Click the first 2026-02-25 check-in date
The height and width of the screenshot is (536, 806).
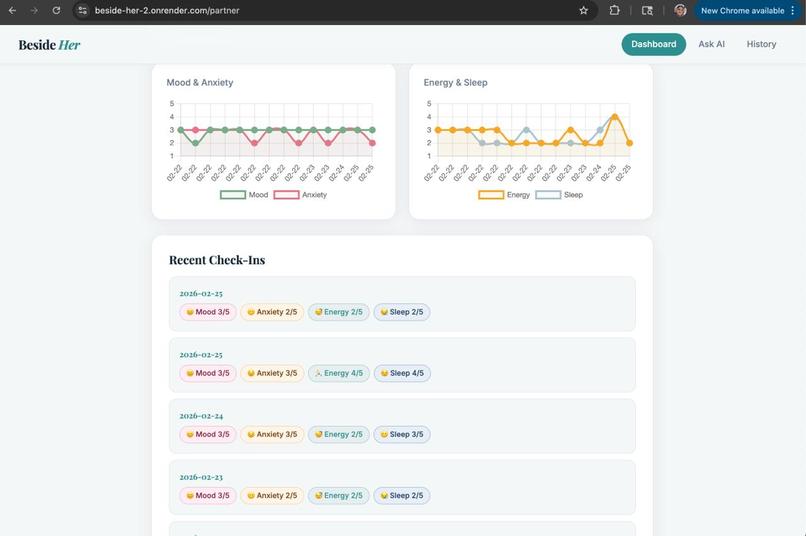pyautogui.click(x=201, y=293)
